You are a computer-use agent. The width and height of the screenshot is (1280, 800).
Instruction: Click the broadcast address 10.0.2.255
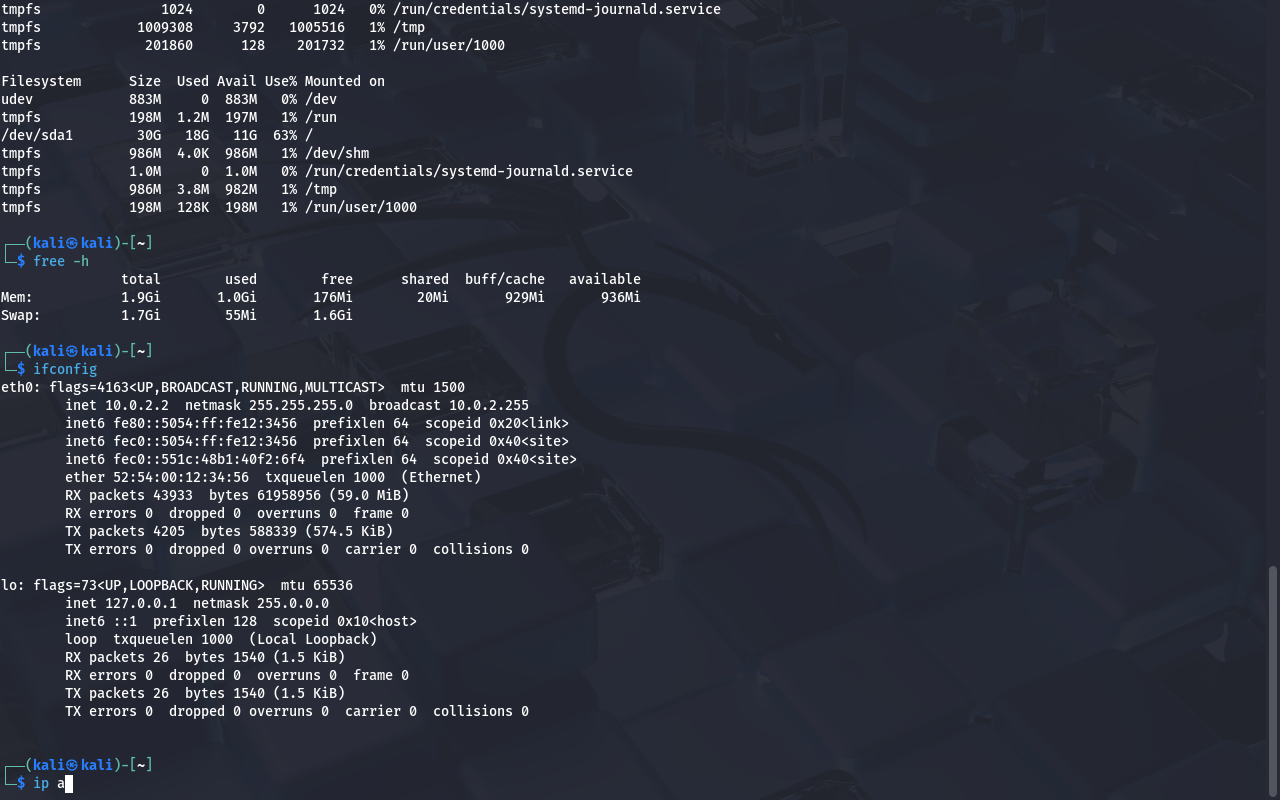click(489, 405)
